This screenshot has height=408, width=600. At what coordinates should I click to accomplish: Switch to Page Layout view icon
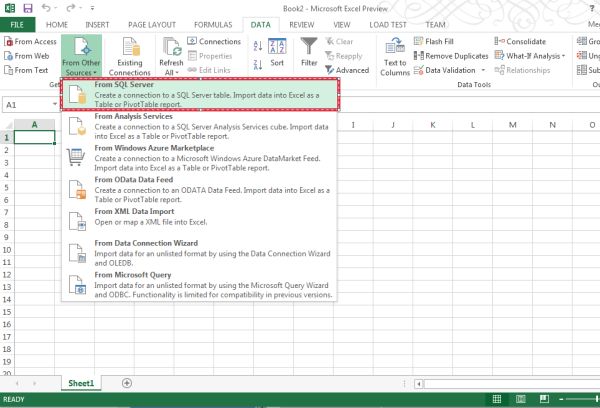(x=521, y=399)
